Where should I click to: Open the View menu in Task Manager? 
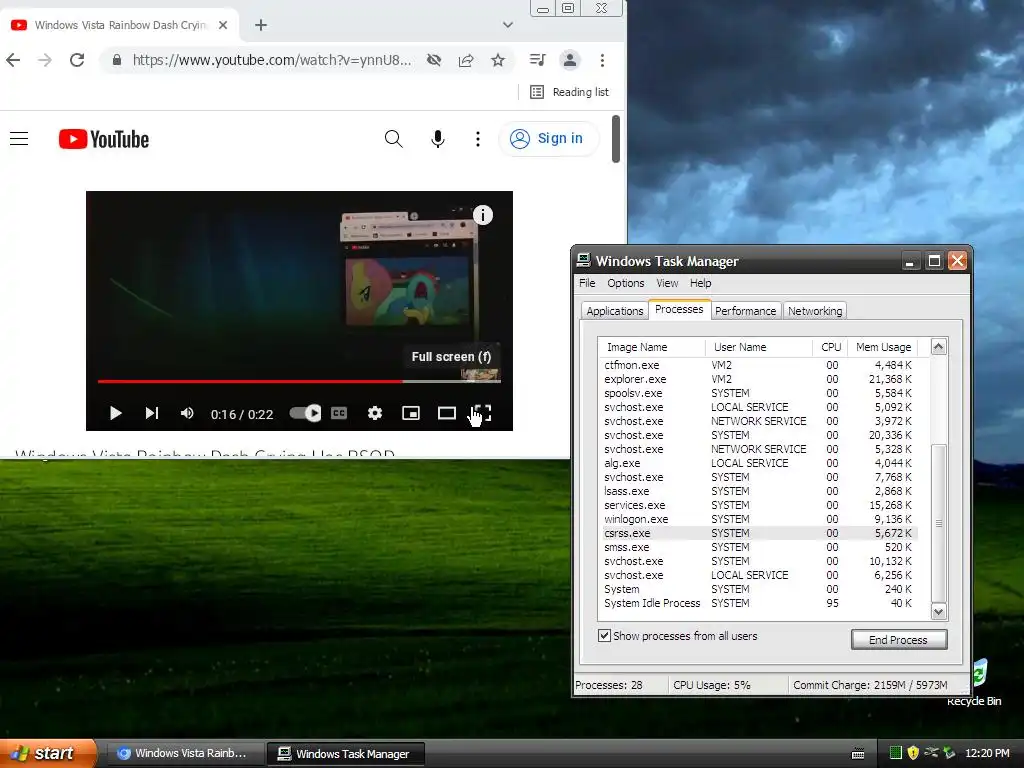tap(667, 283)
